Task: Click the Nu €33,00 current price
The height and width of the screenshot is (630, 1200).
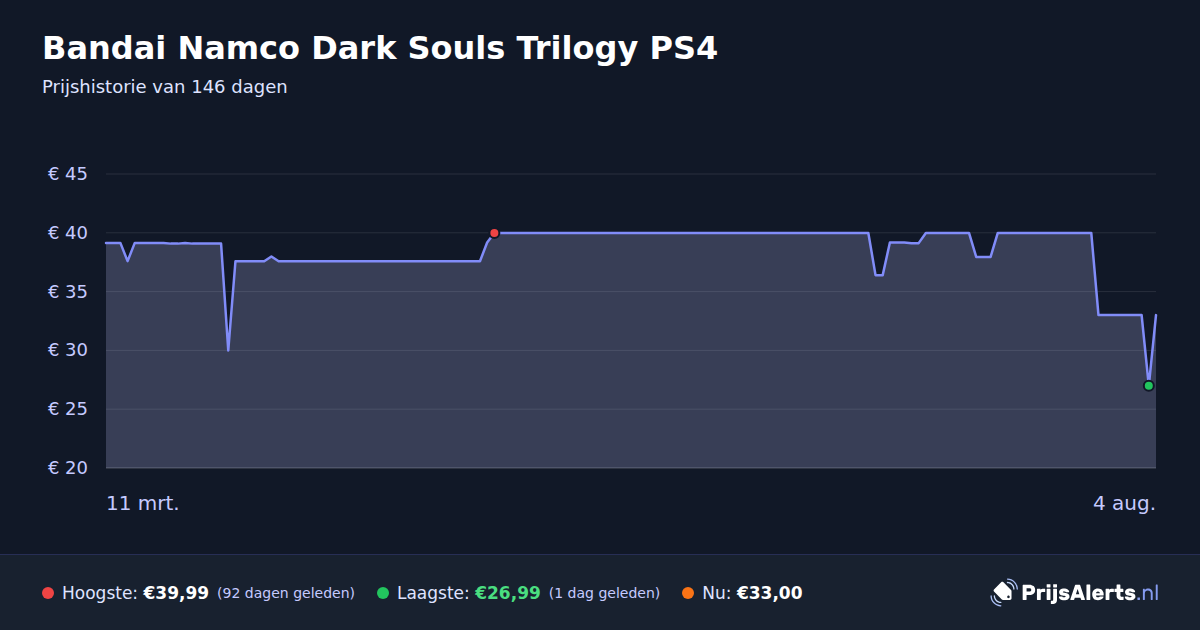Action: (769, 593)
